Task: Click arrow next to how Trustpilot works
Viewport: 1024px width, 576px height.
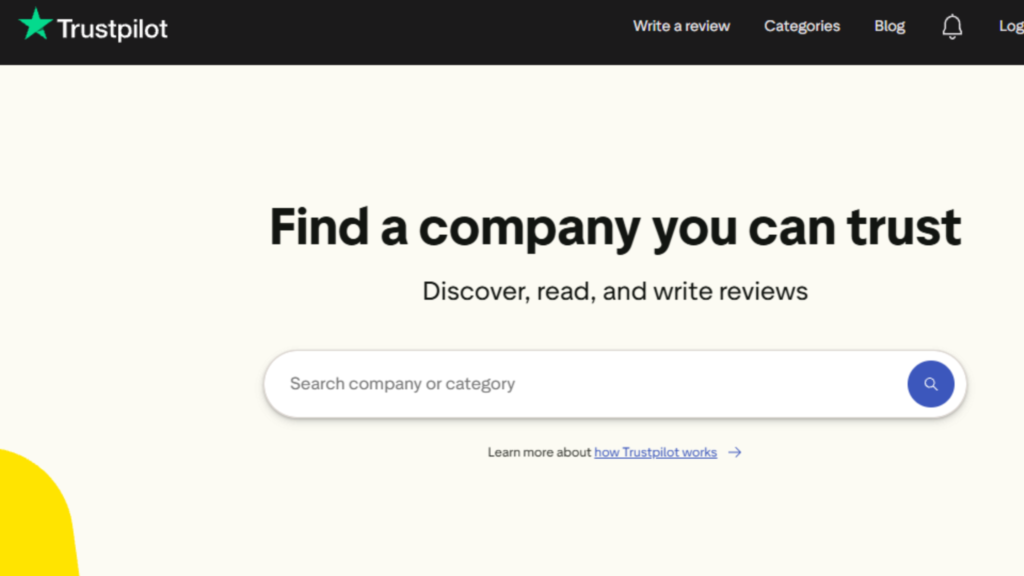Action: point(735,452)
